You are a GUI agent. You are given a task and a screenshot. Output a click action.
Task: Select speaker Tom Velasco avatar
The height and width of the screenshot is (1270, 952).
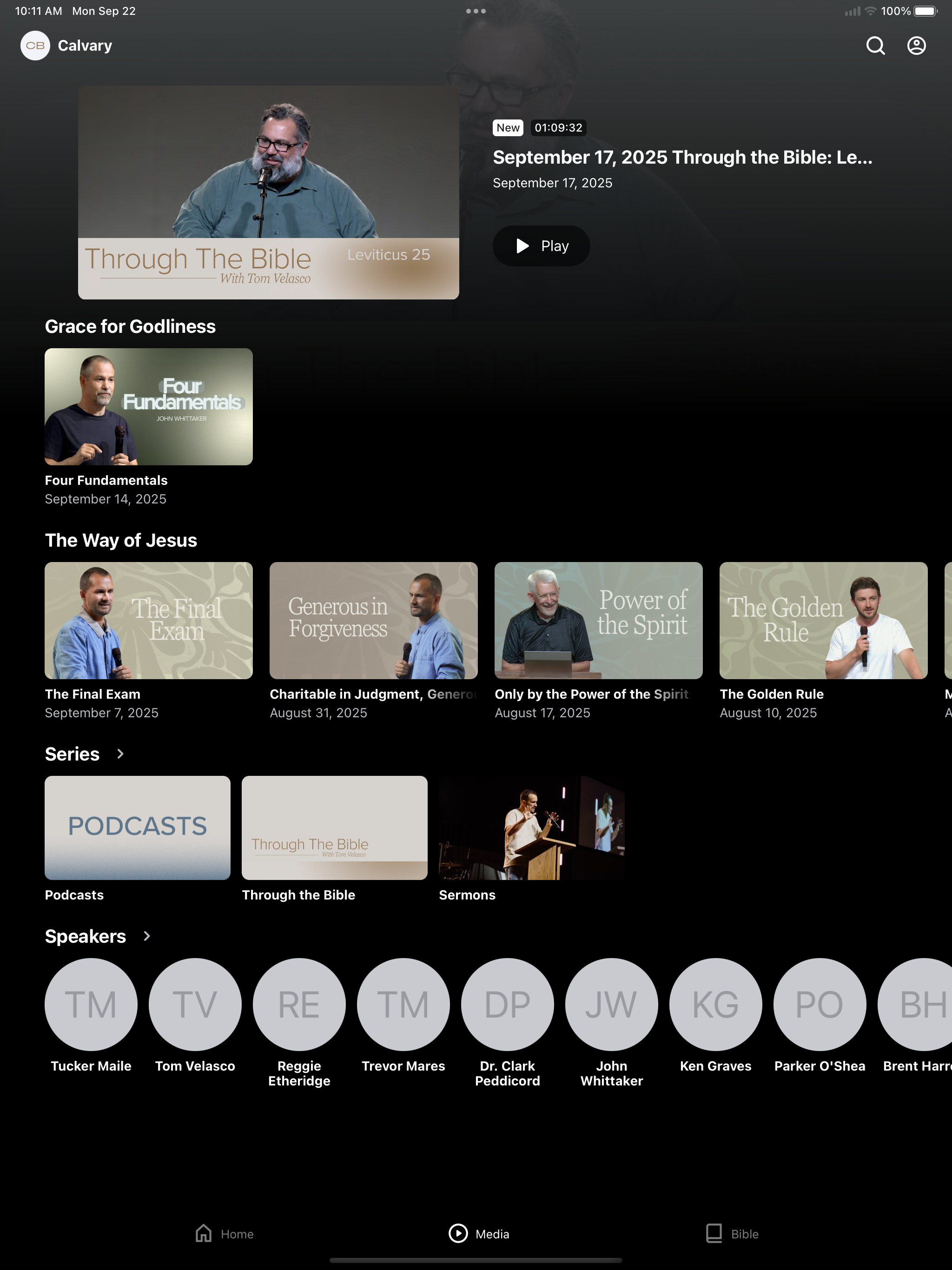coord(195,1005)
